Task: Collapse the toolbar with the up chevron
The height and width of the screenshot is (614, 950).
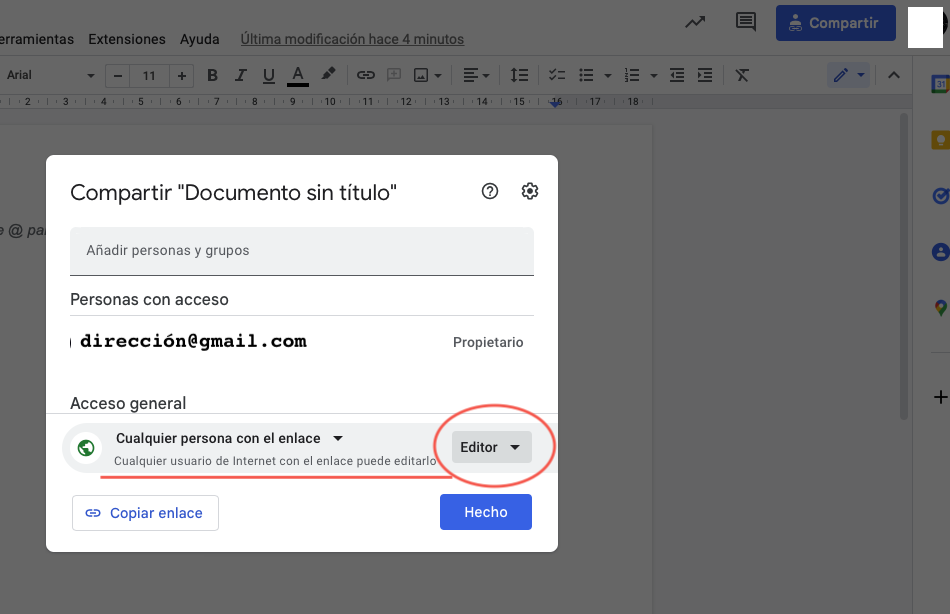Action: (894, 75)
